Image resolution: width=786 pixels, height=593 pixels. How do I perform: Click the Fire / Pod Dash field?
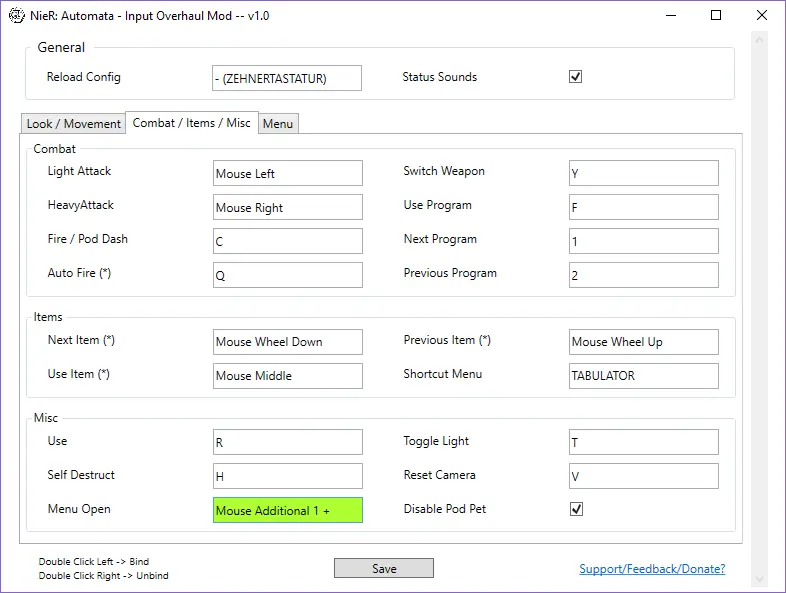pos(288,241)
